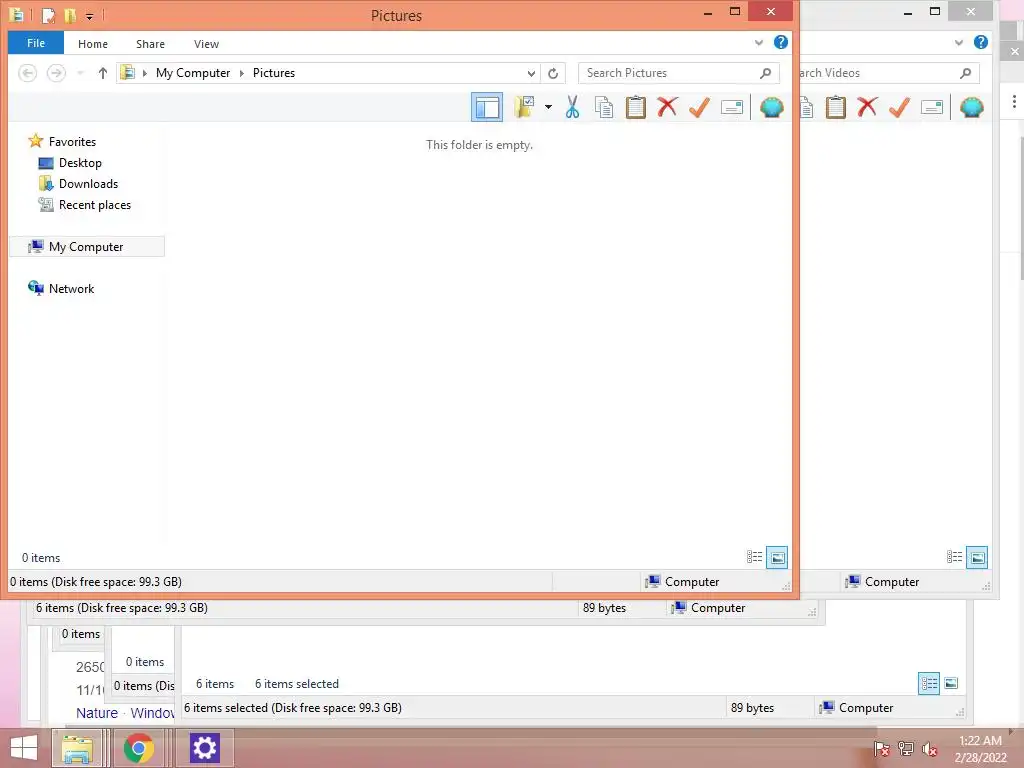Open the Windows Start button
Viewport: 1024px width, 768px height.
(24, 748)
